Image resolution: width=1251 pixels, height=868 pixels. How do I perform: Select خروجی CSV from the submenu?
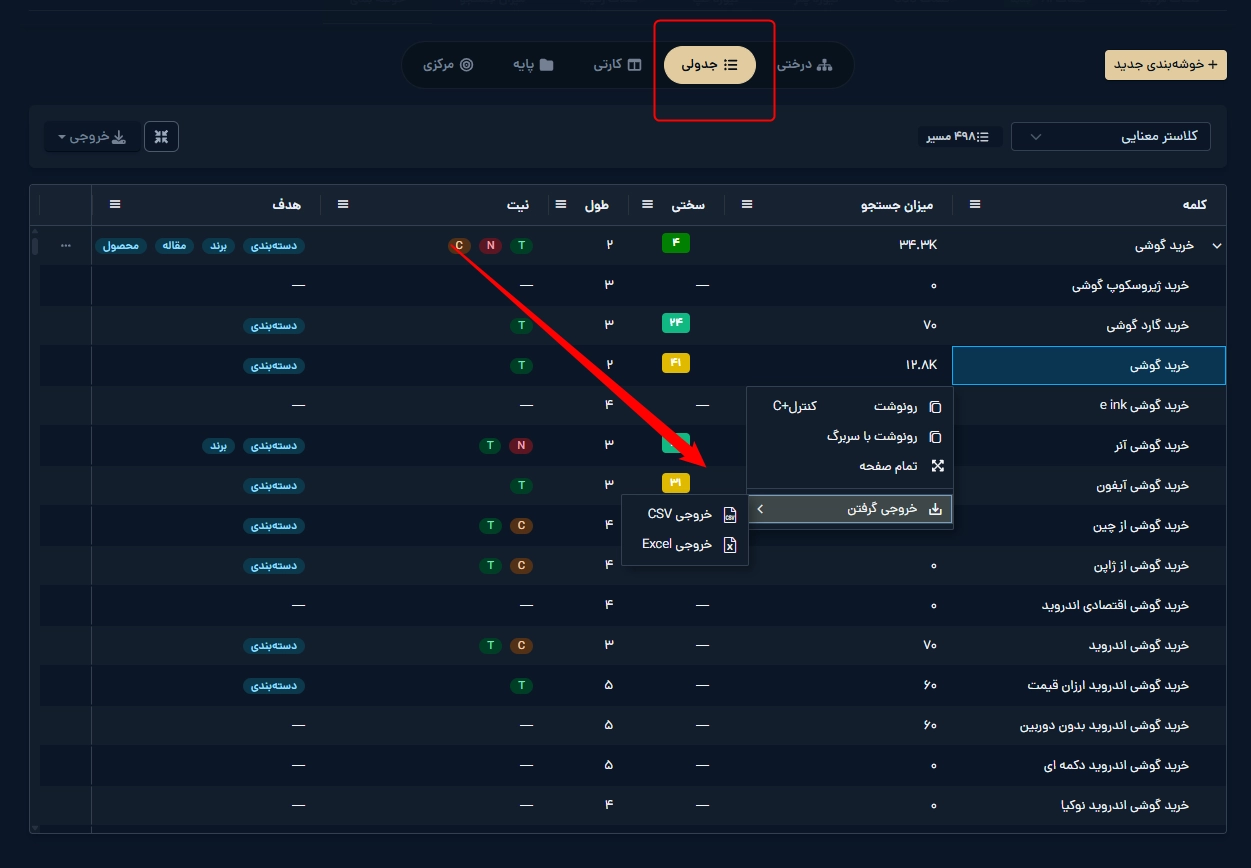[x=685, y=515]
